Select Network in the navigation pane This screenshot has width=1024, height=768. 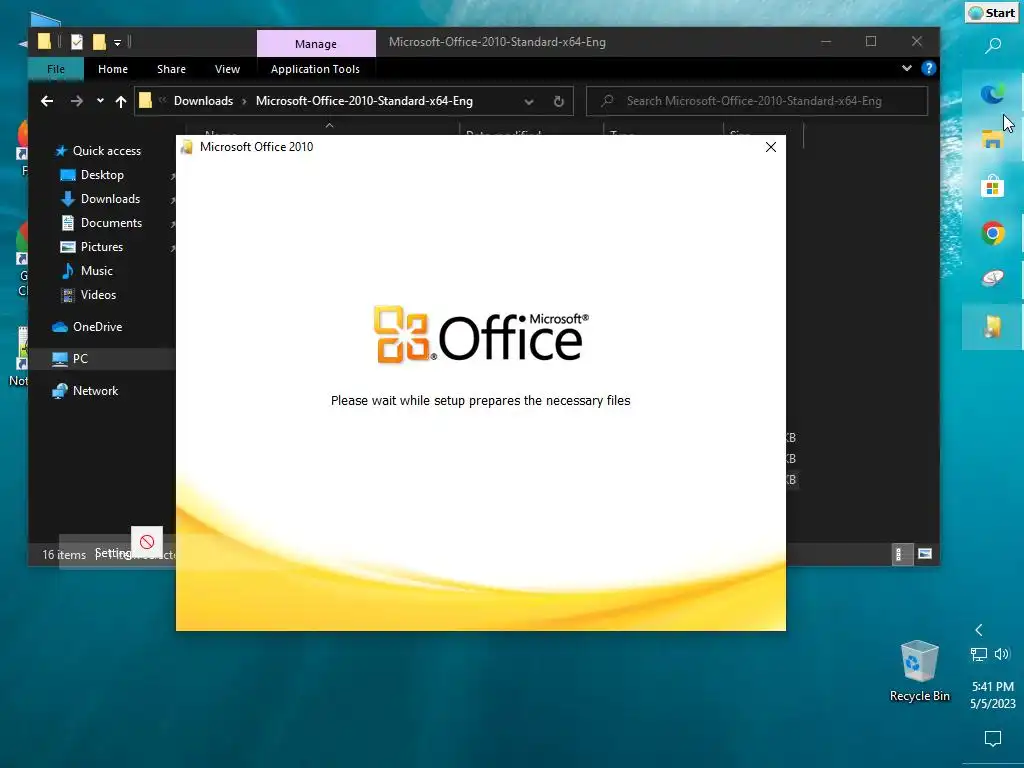pyautogui.click(x=95, y=391)
